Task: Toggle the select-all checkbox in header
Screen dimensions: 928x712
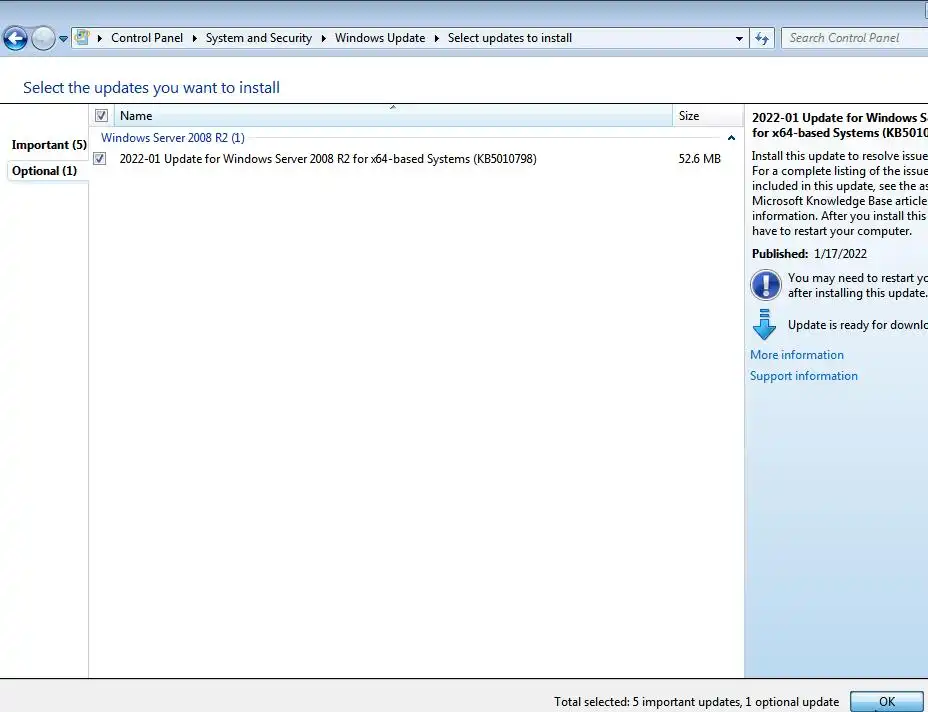Action: click(101, 115)
